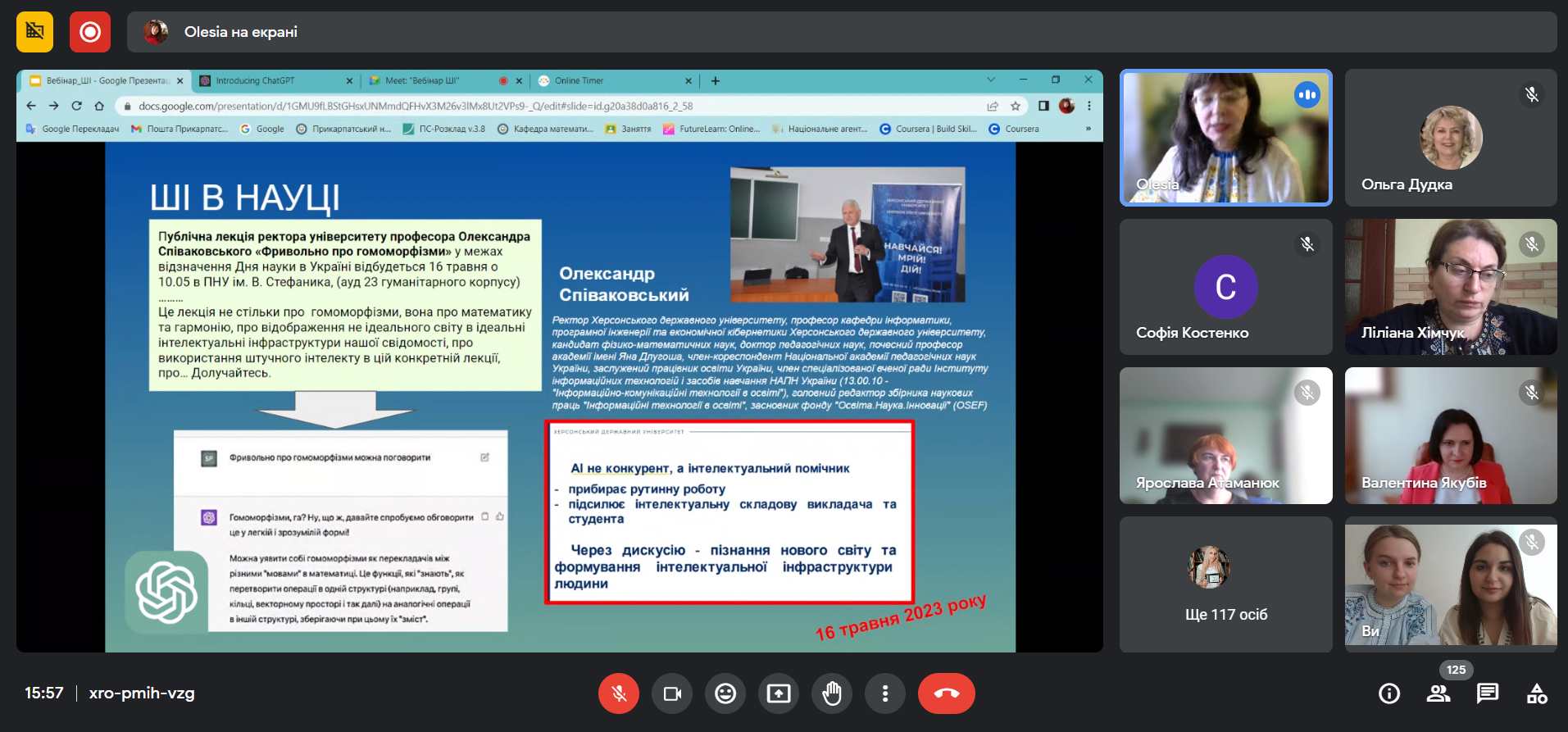1568x732 pixels.
Task: Unmute the microphone in the bottom bar
Action: pyautogui.click(x=619, y=693)
